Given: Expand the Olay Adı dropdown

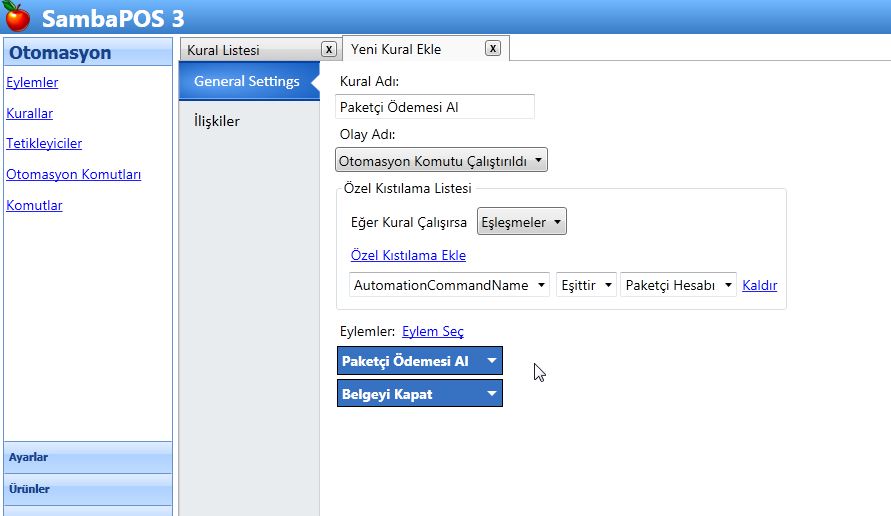Looking at the screenshot, I should [x=441, y=160].
